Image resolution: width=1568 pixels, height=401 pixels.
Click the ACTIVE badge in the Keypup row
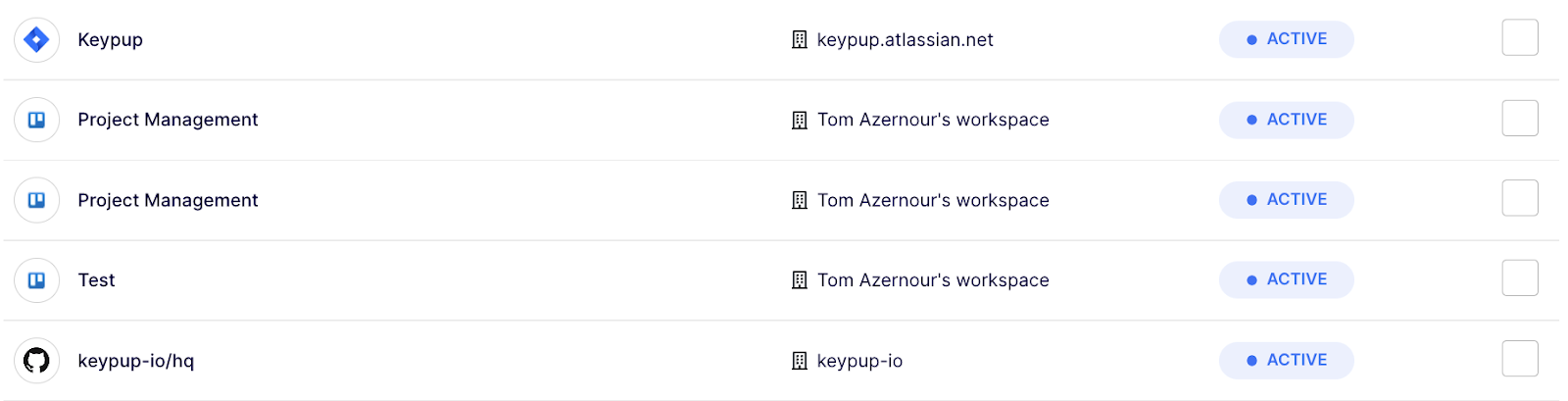(x=1286, y=39)
